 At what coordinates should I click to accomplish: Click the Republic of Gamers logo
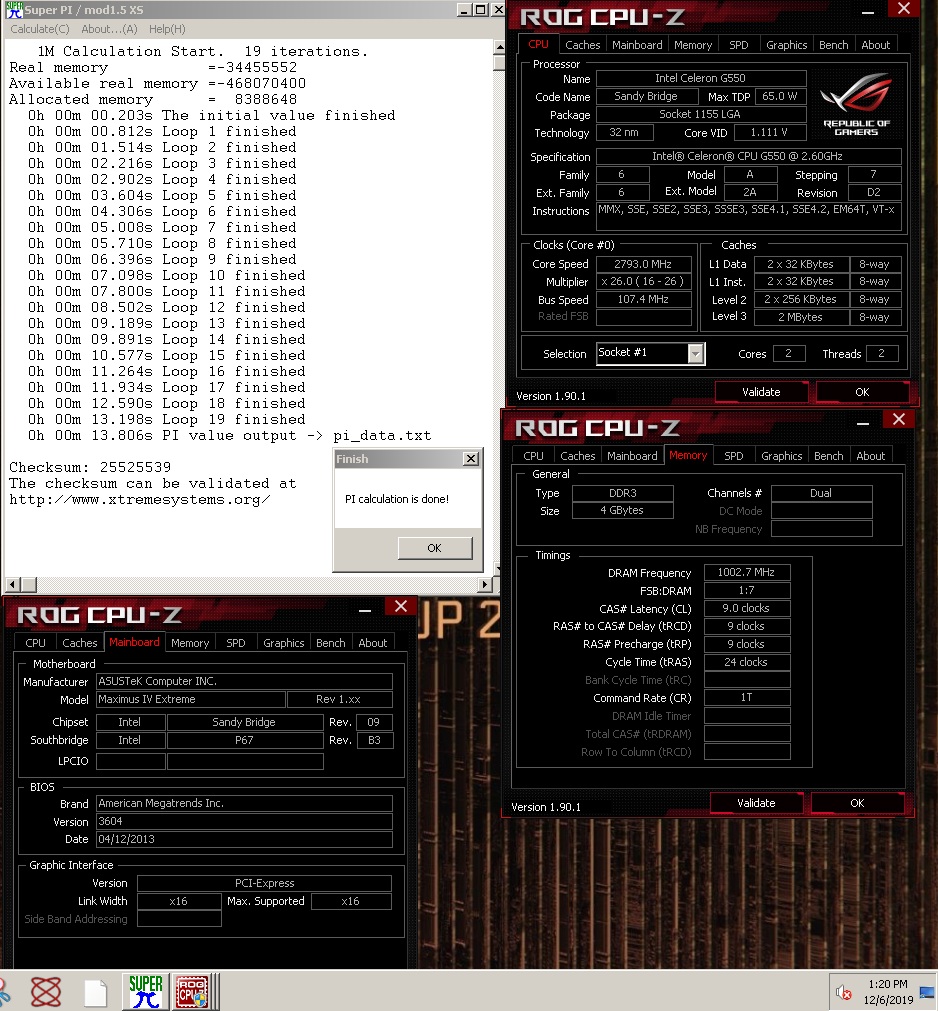[x=856, y=104]
